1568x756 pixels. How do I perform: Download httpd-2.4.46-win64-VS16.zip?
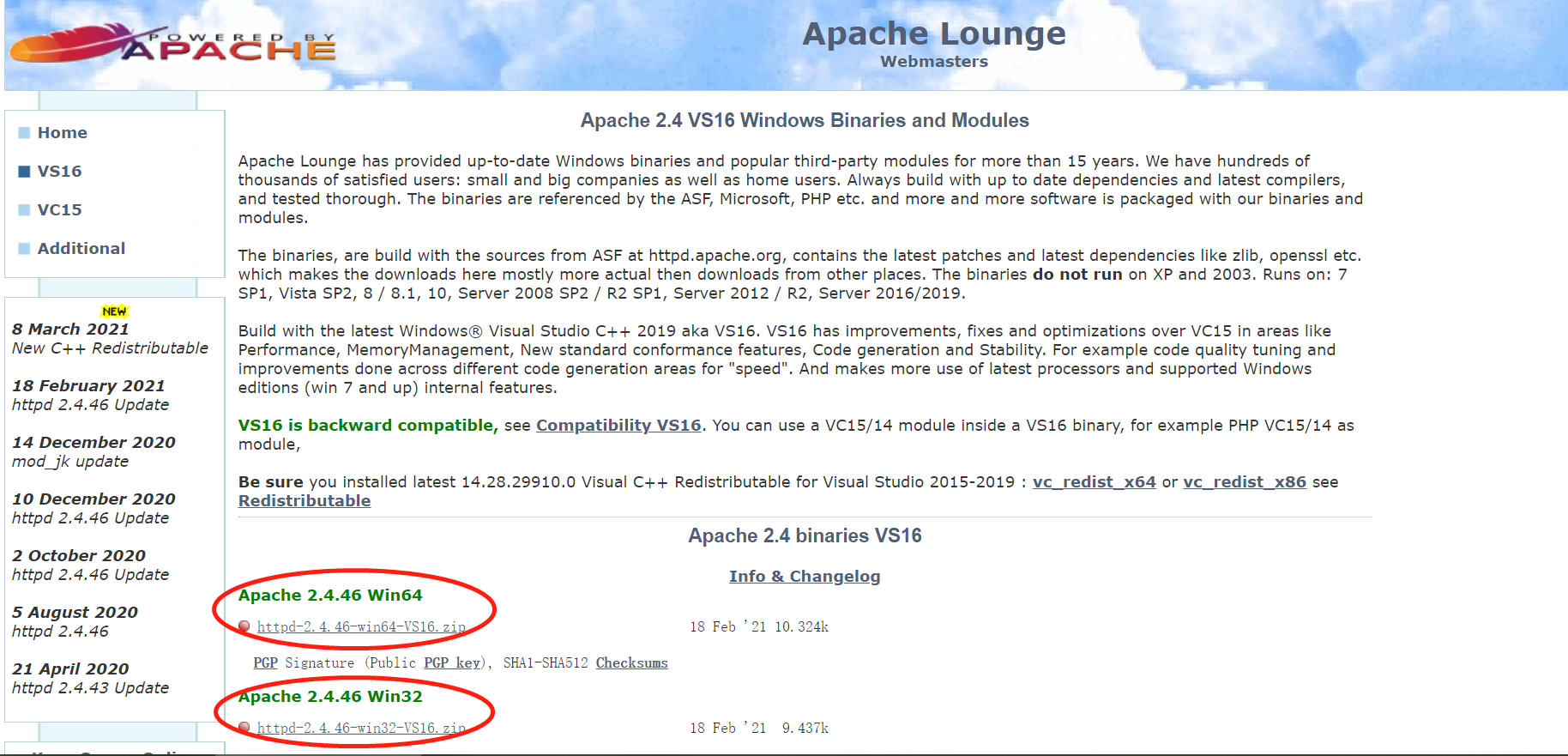coord(361,627)
